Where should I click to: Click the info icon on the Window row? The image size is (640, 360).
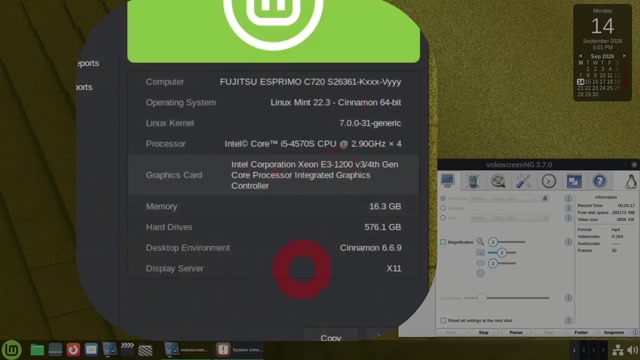click(568, 208)
